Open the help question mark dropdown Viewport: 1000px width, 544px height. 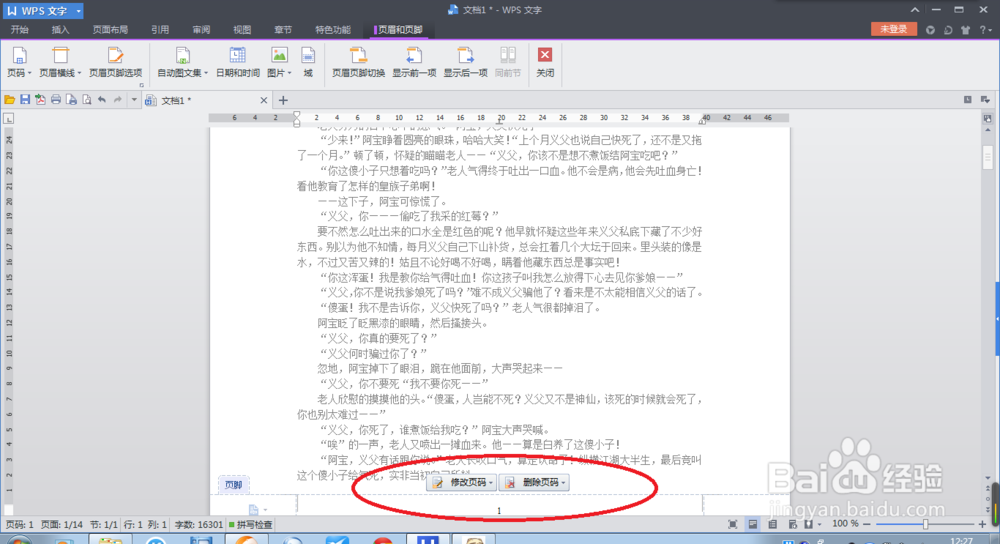[x=985, y=30]
